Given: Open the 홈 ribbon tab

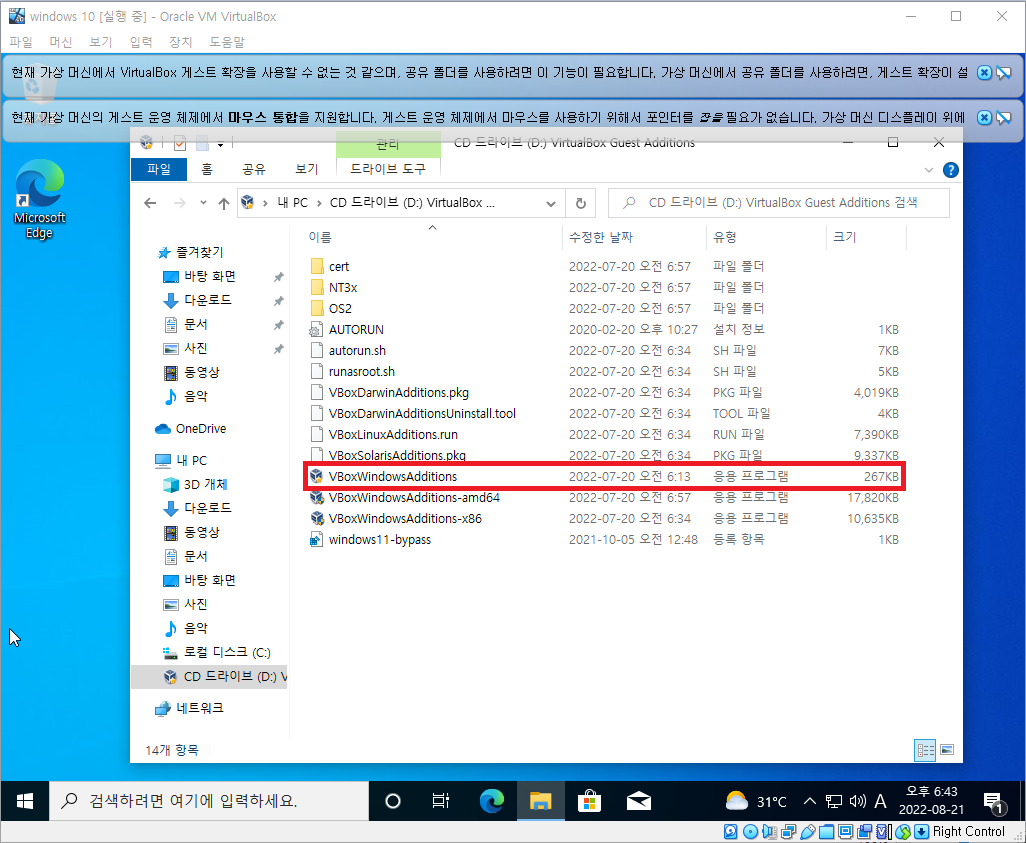Looking at the screenshot, I should [x=207, y=170].
